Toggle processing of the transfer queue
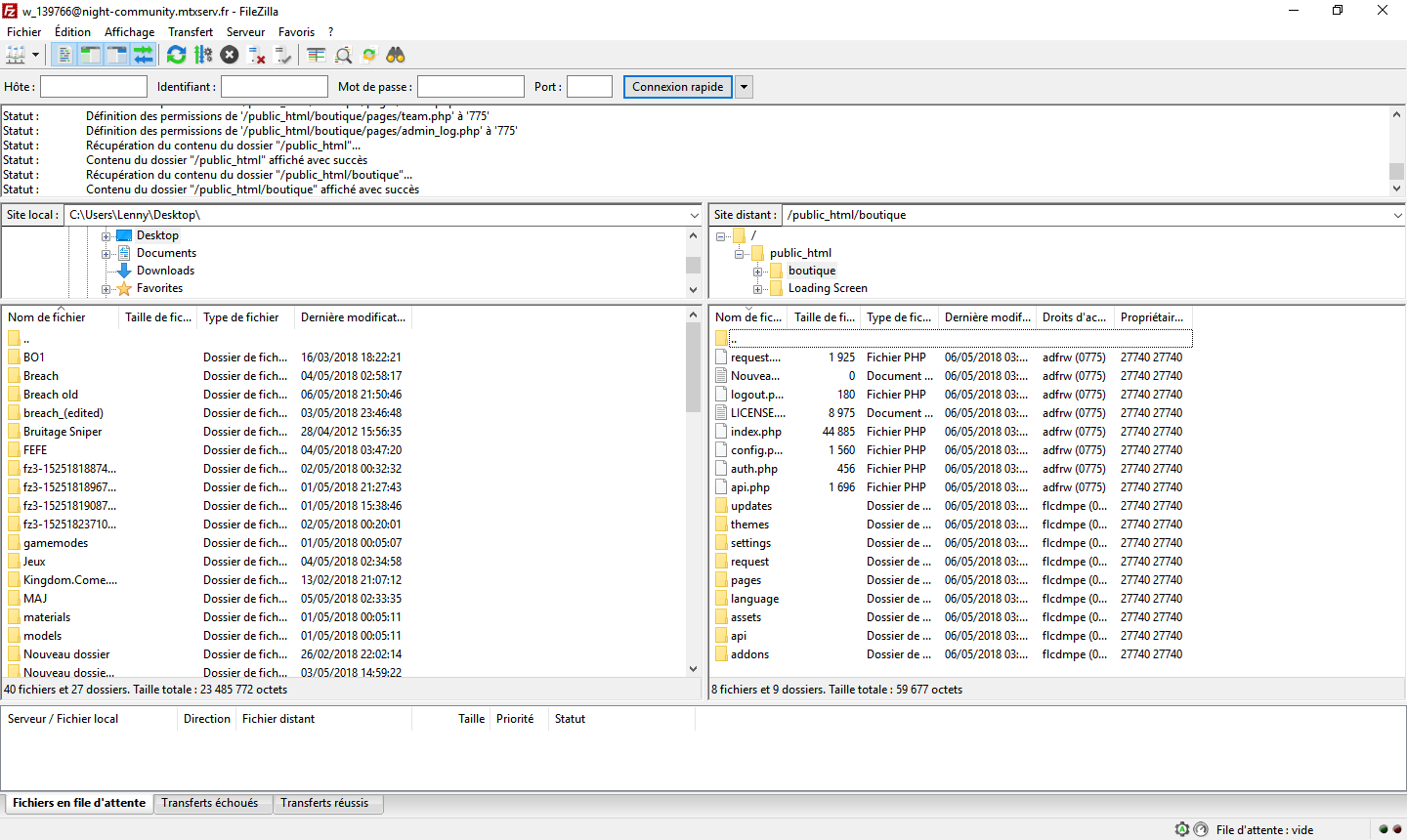The height and width of the screenshot is (840, 1407). tap(203, 55)
